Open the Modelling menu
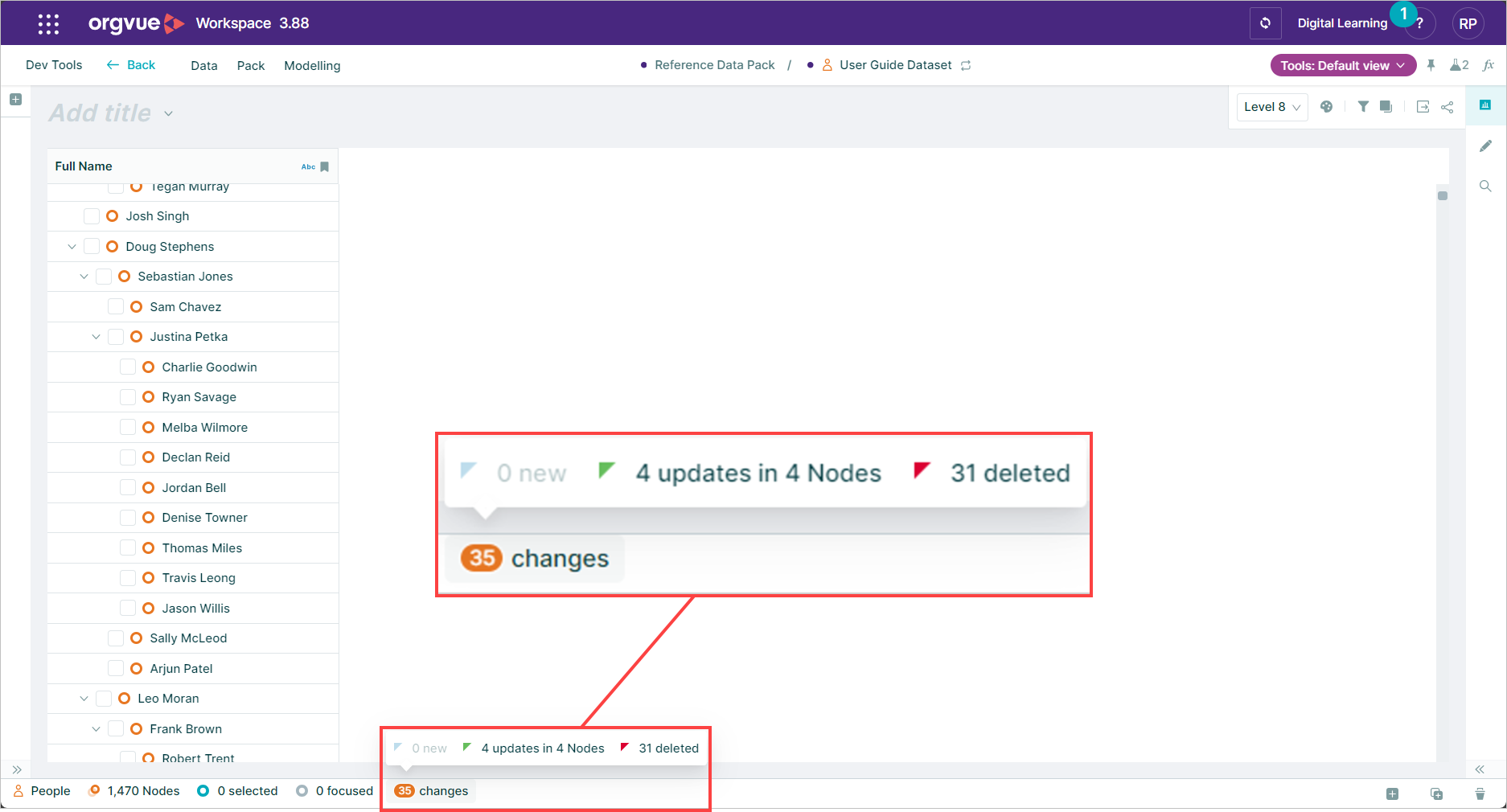The height and width of the screenshot is (812, 1507). point(312,66)
